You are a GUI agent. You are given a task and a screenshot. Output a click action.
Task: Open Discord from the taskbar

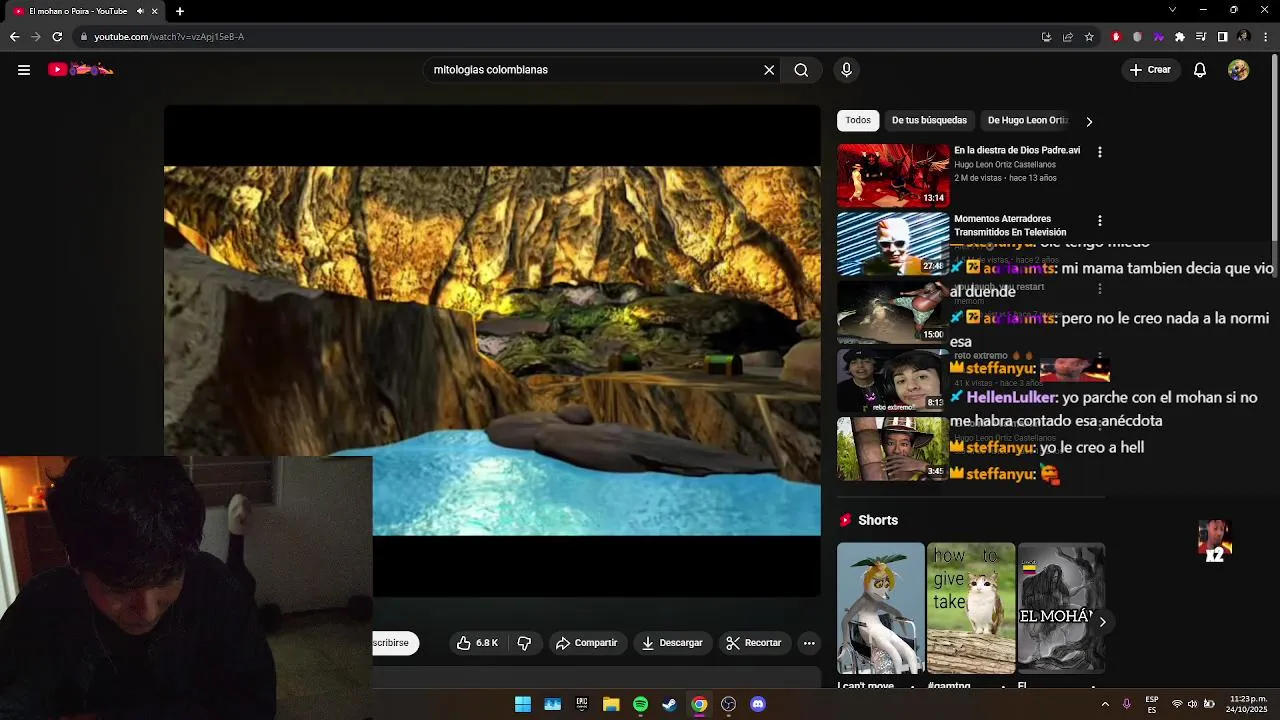tap(758, 704)
